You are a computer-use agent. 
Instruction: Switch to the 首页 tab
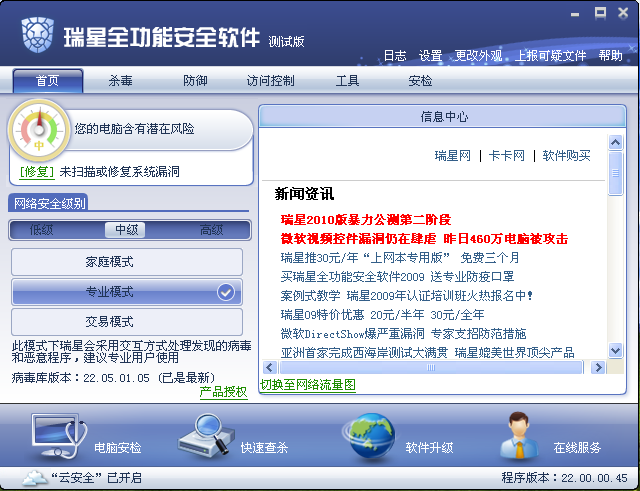pos(48,80)
